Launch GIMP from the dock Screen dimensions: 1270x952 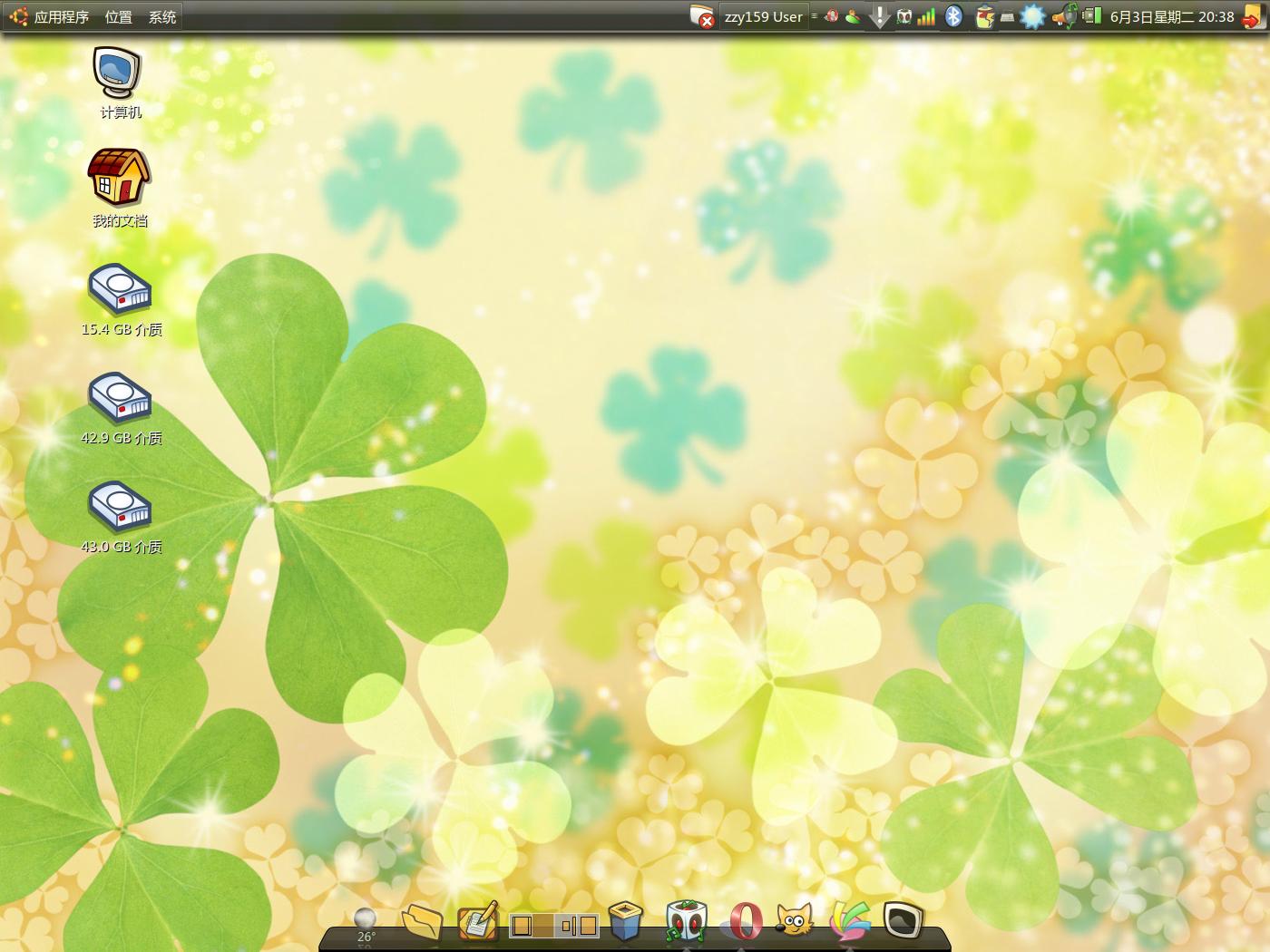pos(795,919)
